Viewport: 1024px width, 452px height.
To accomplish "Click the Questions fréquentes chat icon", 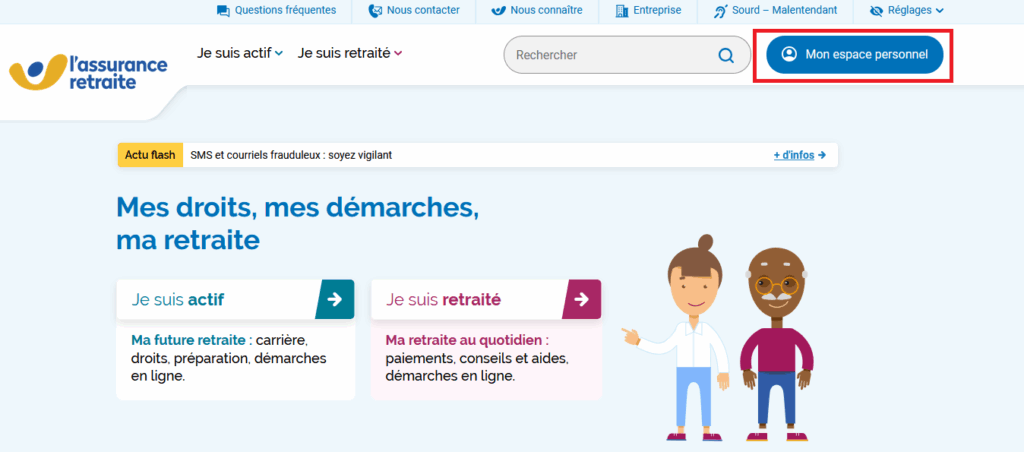I will point(223,11).
